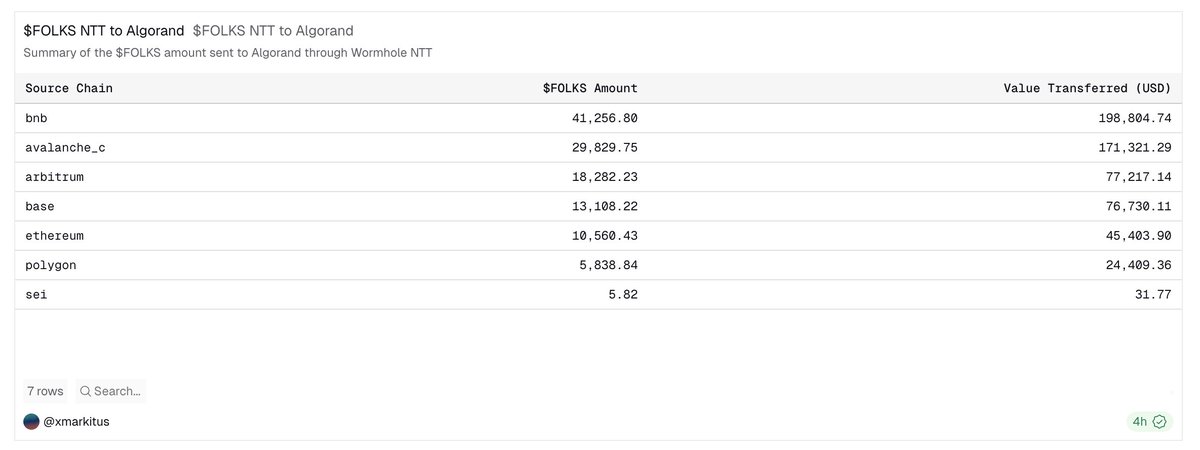Sort by $FOLKS Amount column header
The width and height of the screenshot is (1200, 450).
tap(590, 88)
